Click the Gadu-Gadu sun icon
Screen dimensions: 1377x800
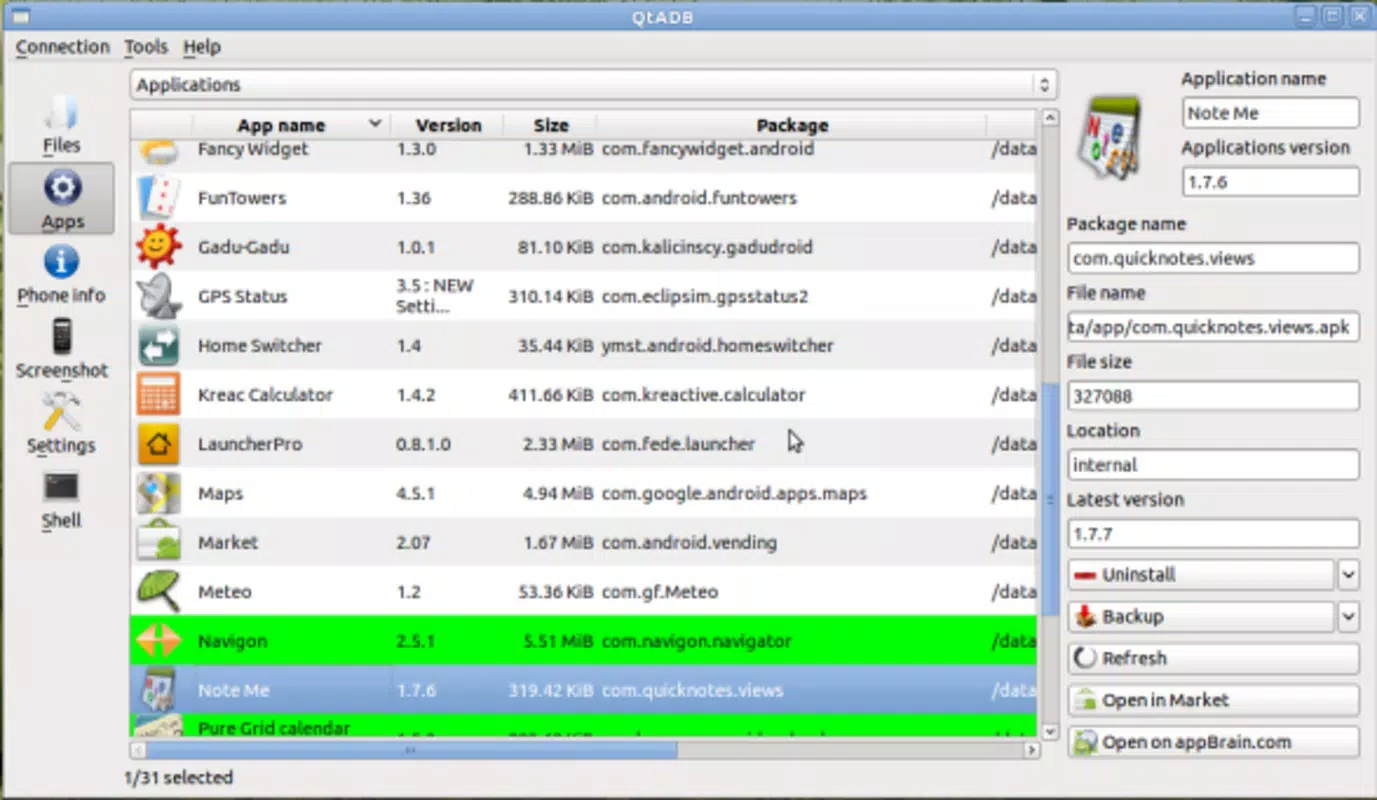coord(158,247)
